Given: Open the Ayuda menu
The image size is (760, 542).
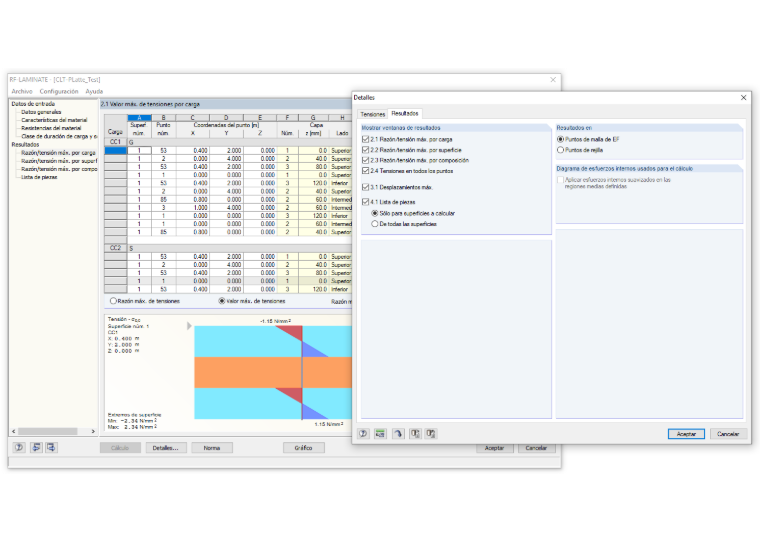Looking at the screenshot, I should tap(94, 92).
